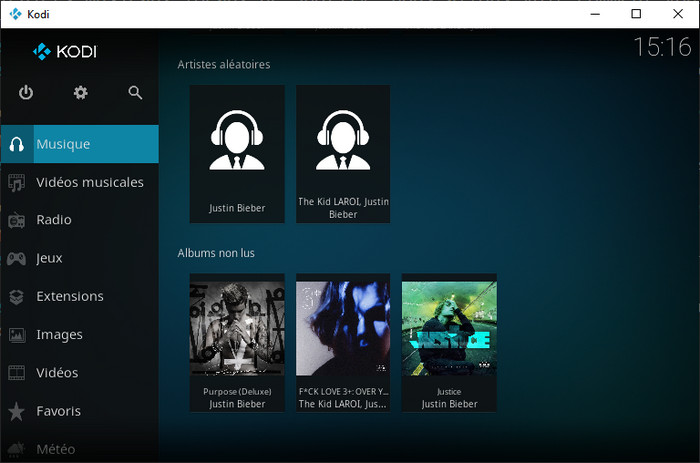The height and width of the screenshot is (463, 700).
Task: Open the Extensions menu entry
Action: [x=80, y=296]
